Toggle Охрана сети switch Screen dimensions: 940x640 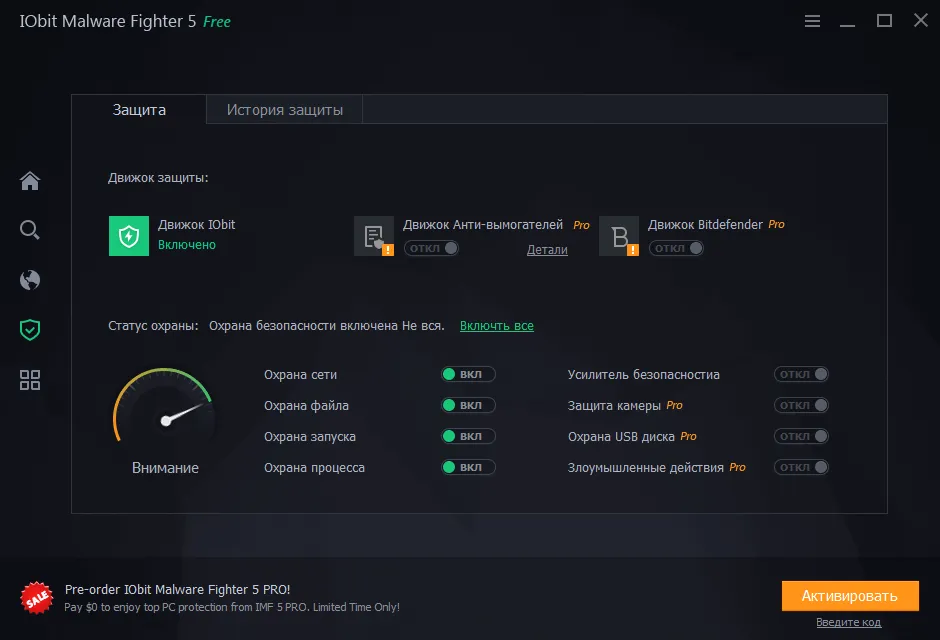point(468,375)
